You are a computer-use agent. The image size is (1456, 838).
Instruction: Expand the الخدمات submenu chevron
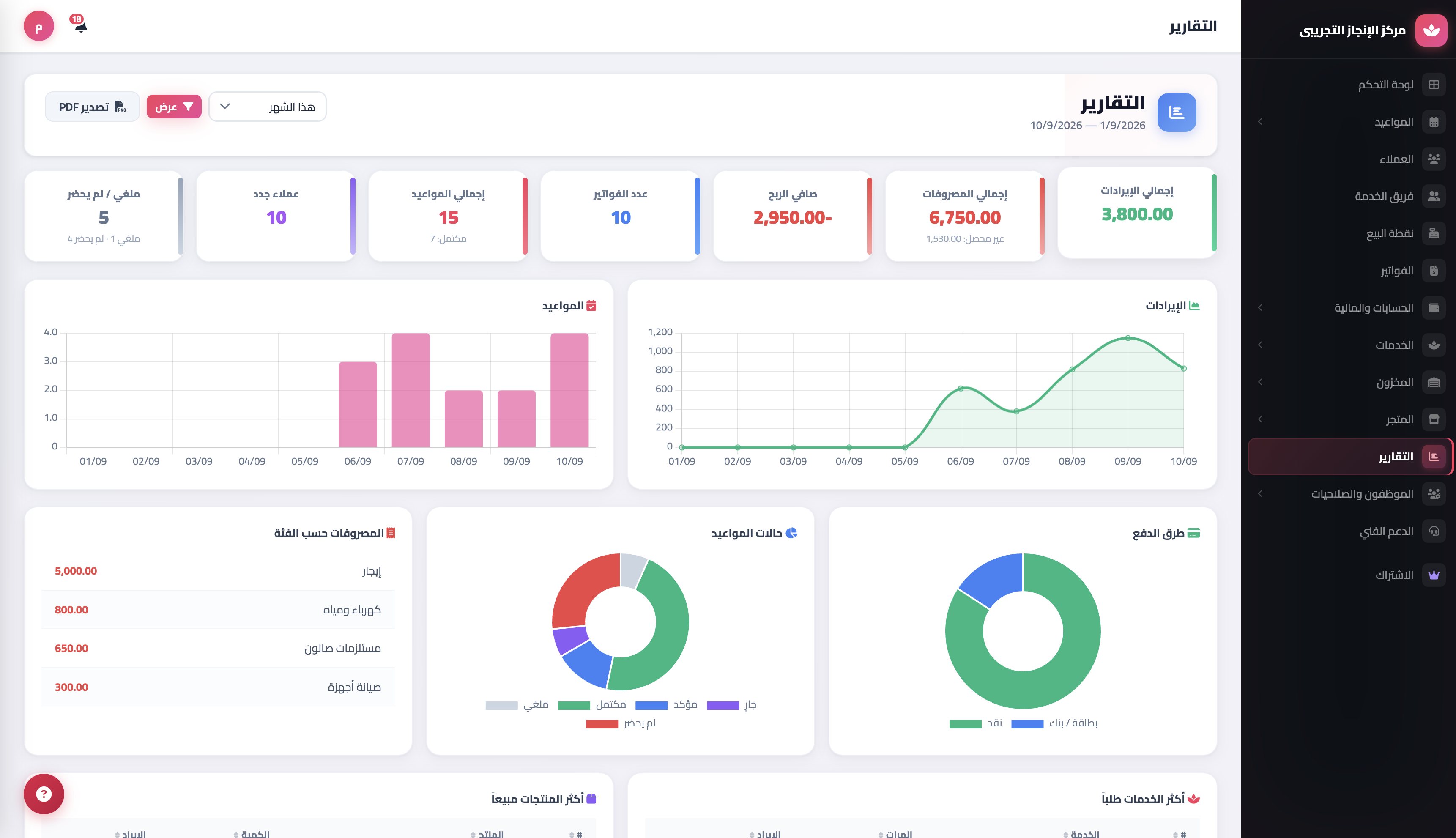1260,345
